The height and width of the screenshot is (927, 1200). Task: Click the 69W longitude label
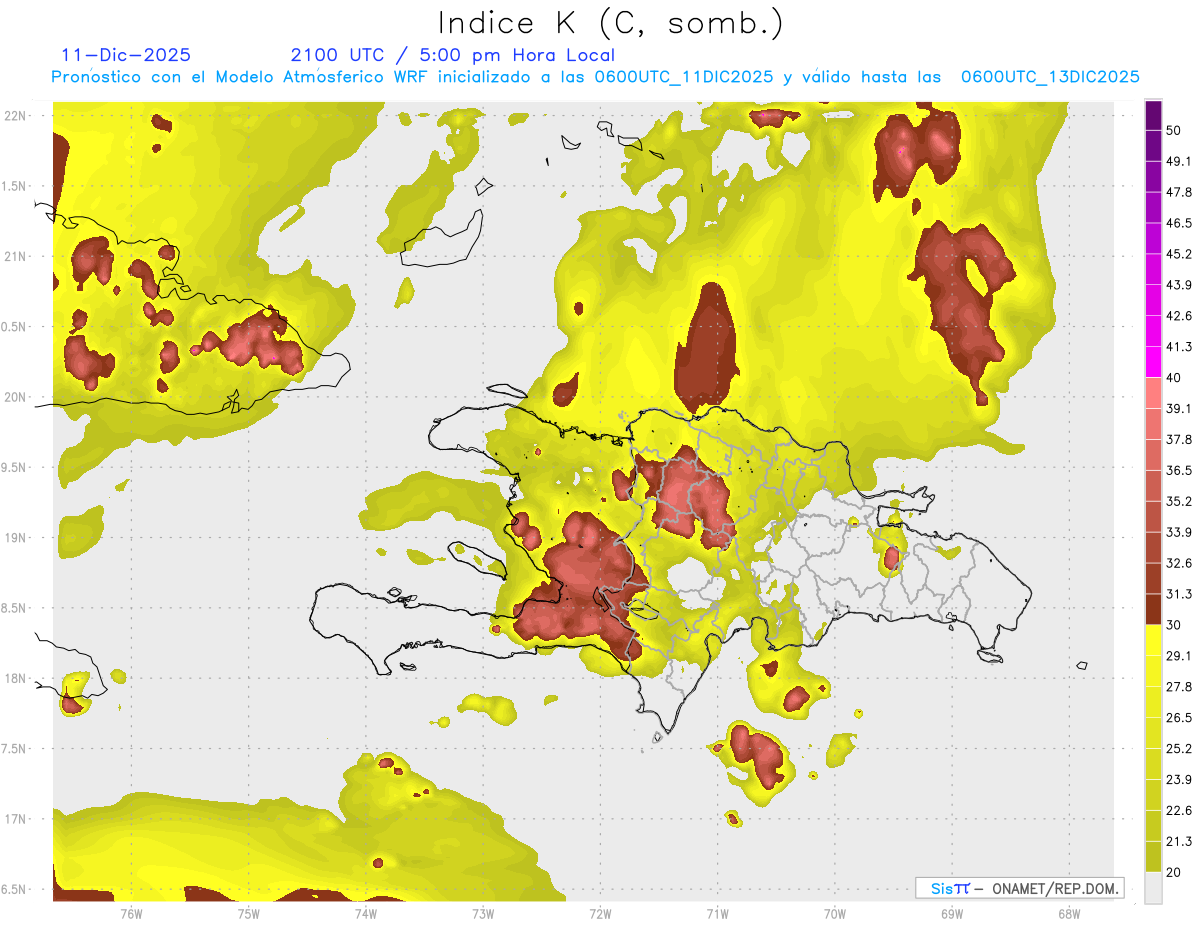[952, 913]
